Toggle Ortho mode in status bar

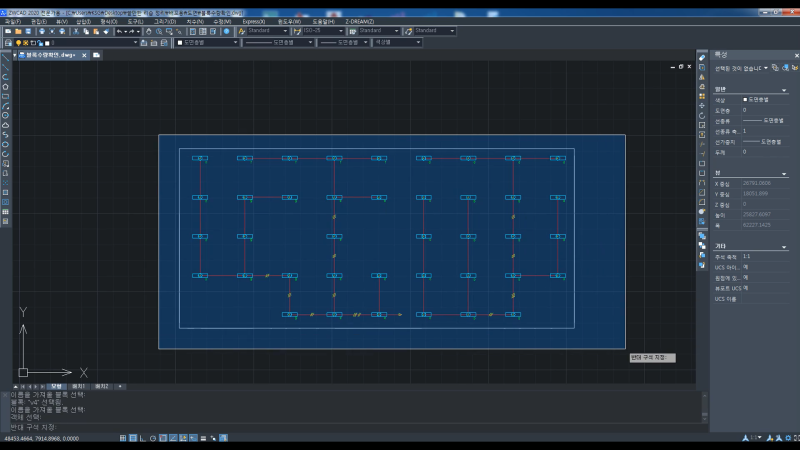tap(143, 438)
